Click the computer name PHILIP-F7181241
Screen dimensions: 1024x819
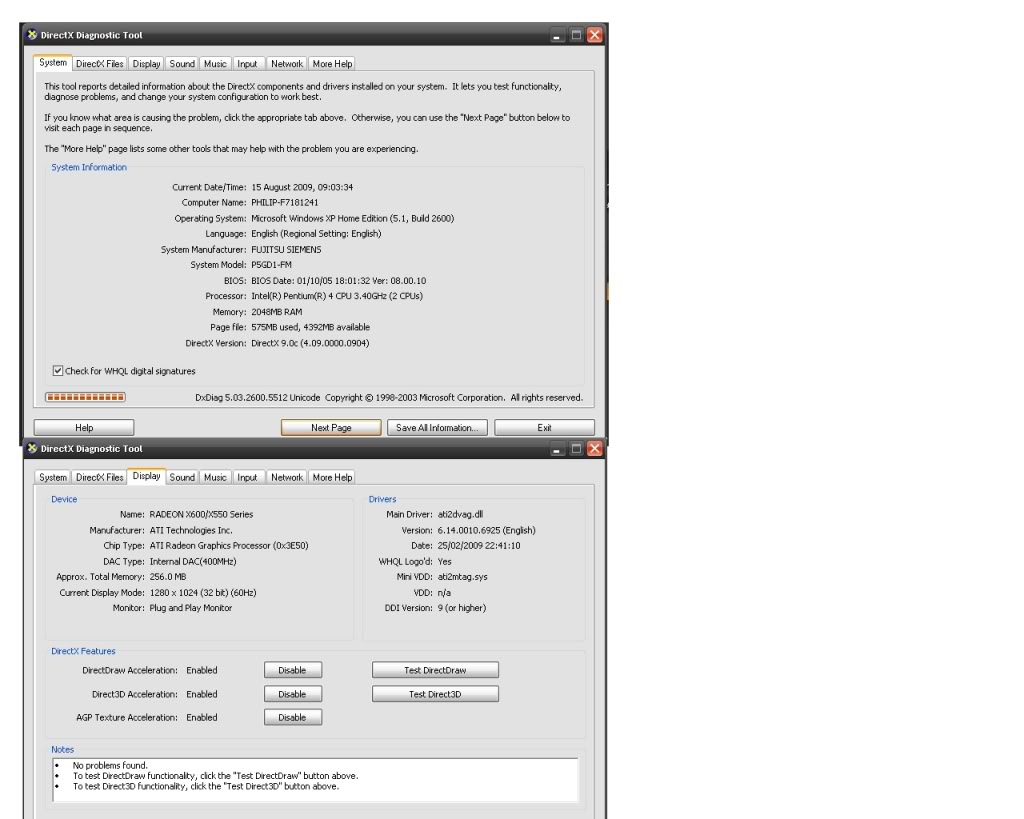coord(285,202)
